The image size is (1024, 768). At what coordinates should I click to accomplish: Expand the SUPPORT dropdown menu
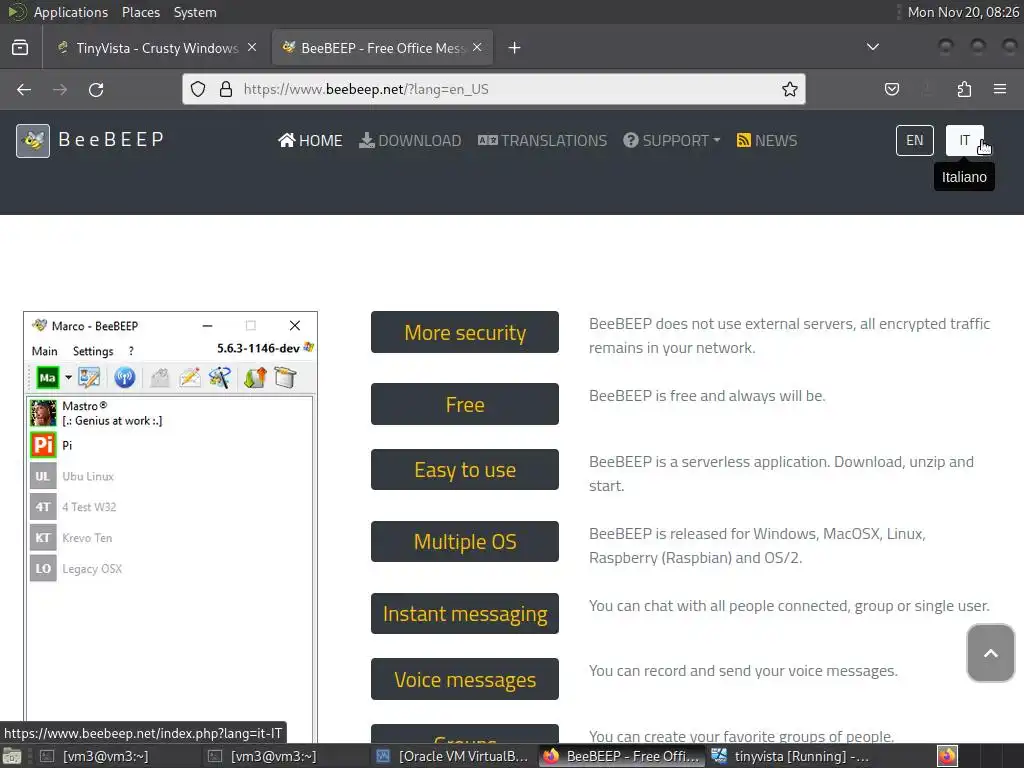point(671,140)
